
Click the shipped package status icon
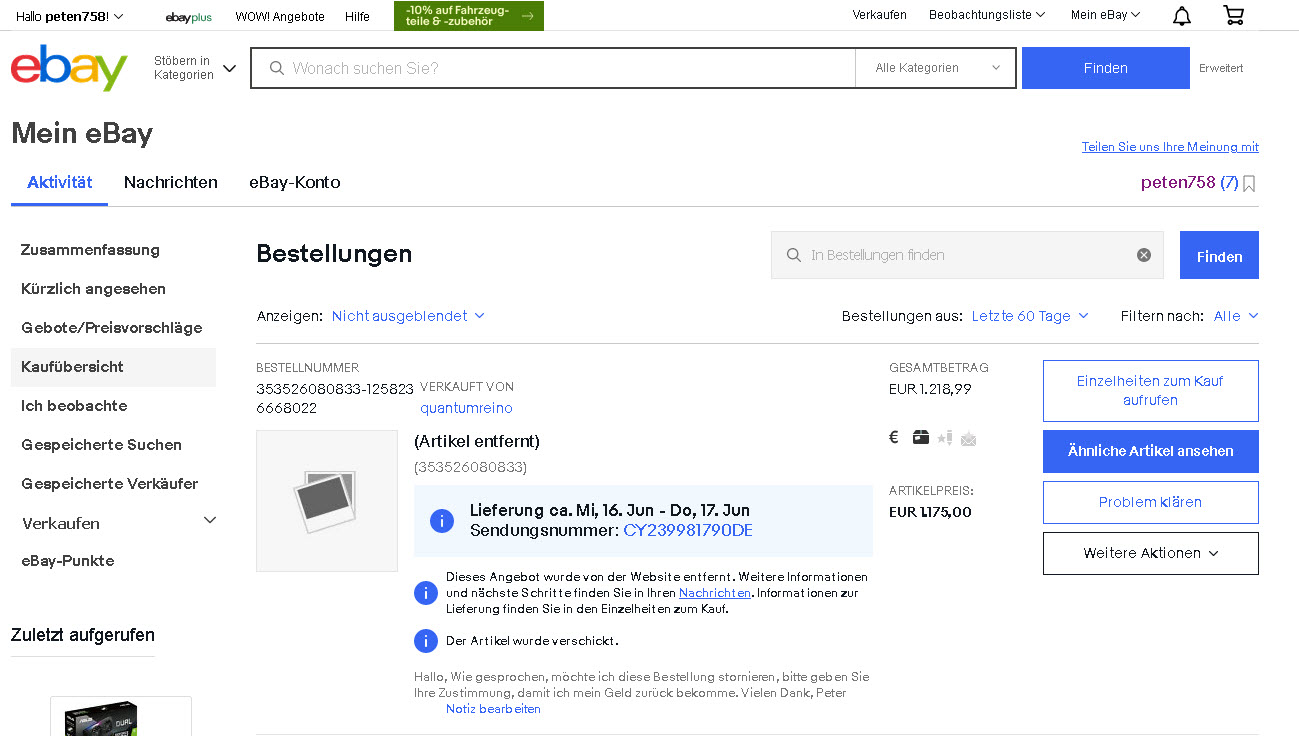[920, 437]
